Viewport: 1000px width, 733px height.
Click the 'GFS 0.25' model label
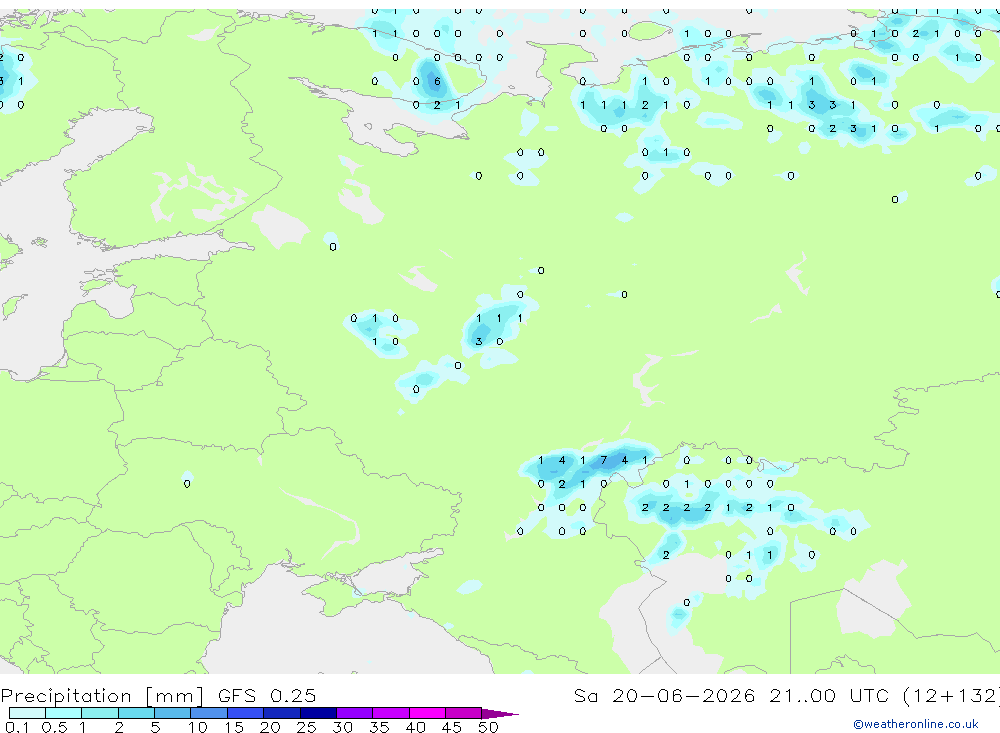tap(267, 695)
